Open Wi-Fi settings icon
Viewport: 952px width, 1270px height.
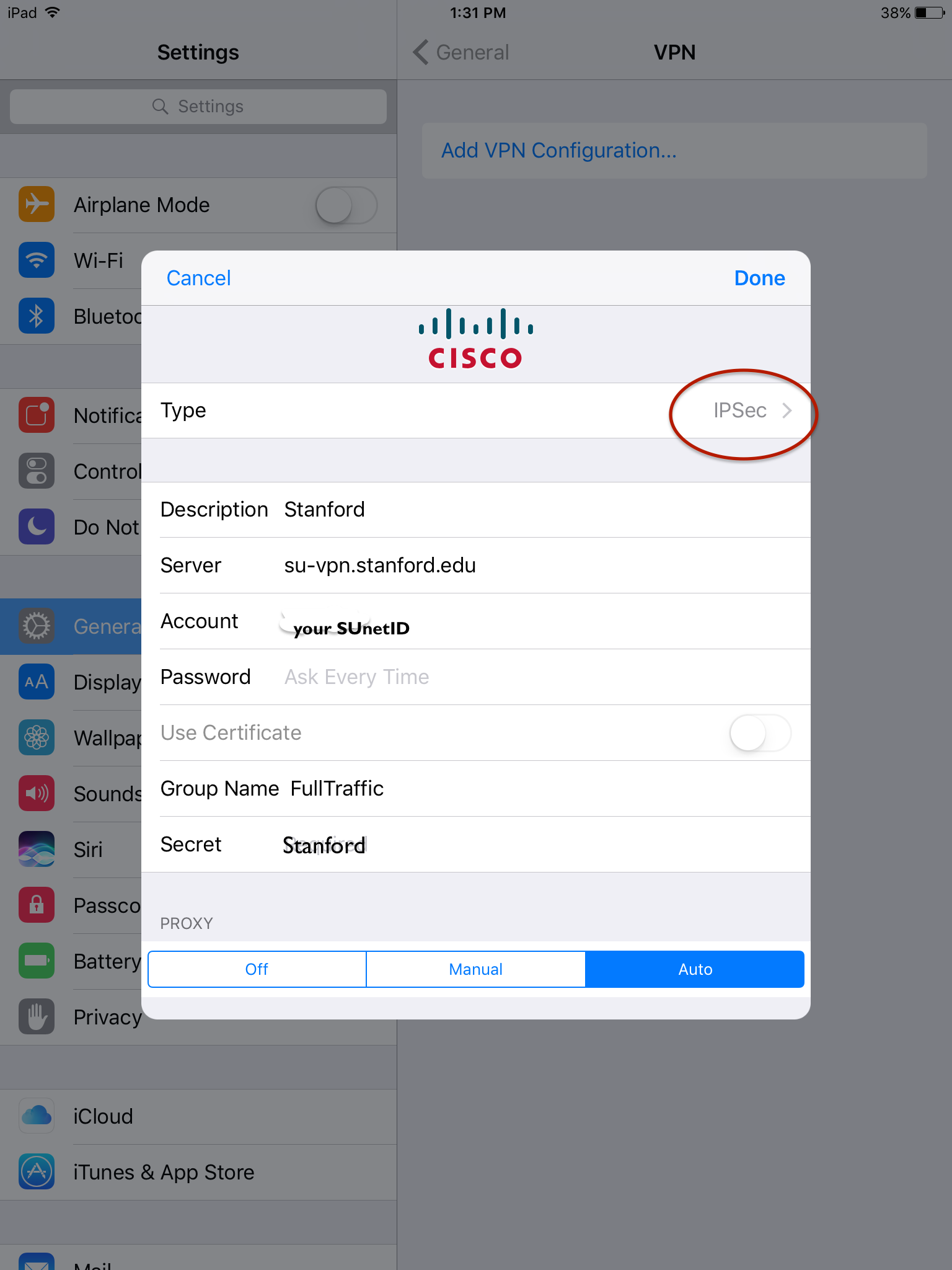(37, 260)
